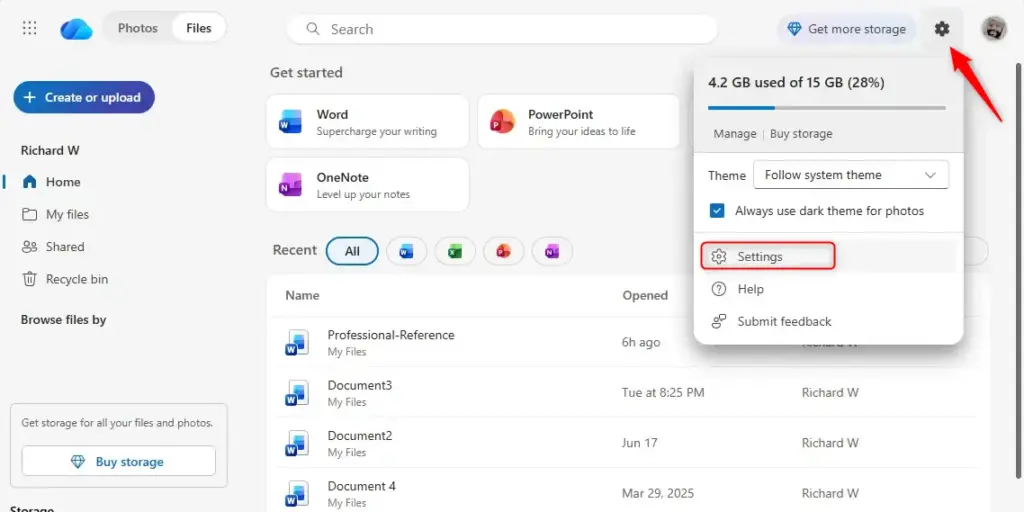Viewport: 1024px width, 512px height.
Task: Open the PowerPoint Bring your ideas card
Action: [579, 121]
